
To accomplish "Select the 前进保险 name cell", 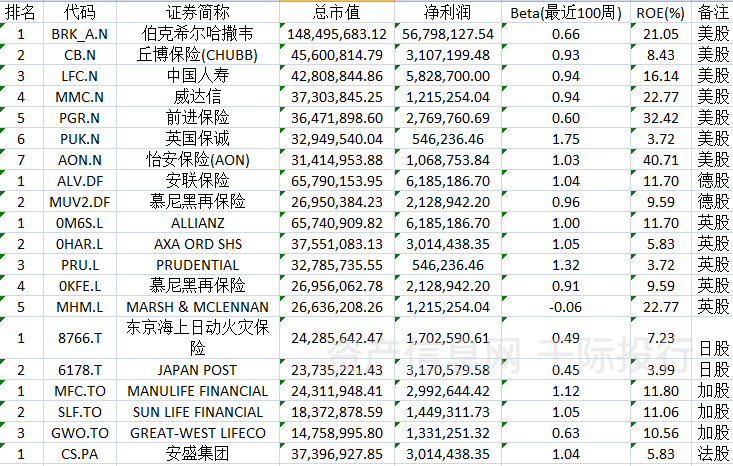I will (198, 118).
